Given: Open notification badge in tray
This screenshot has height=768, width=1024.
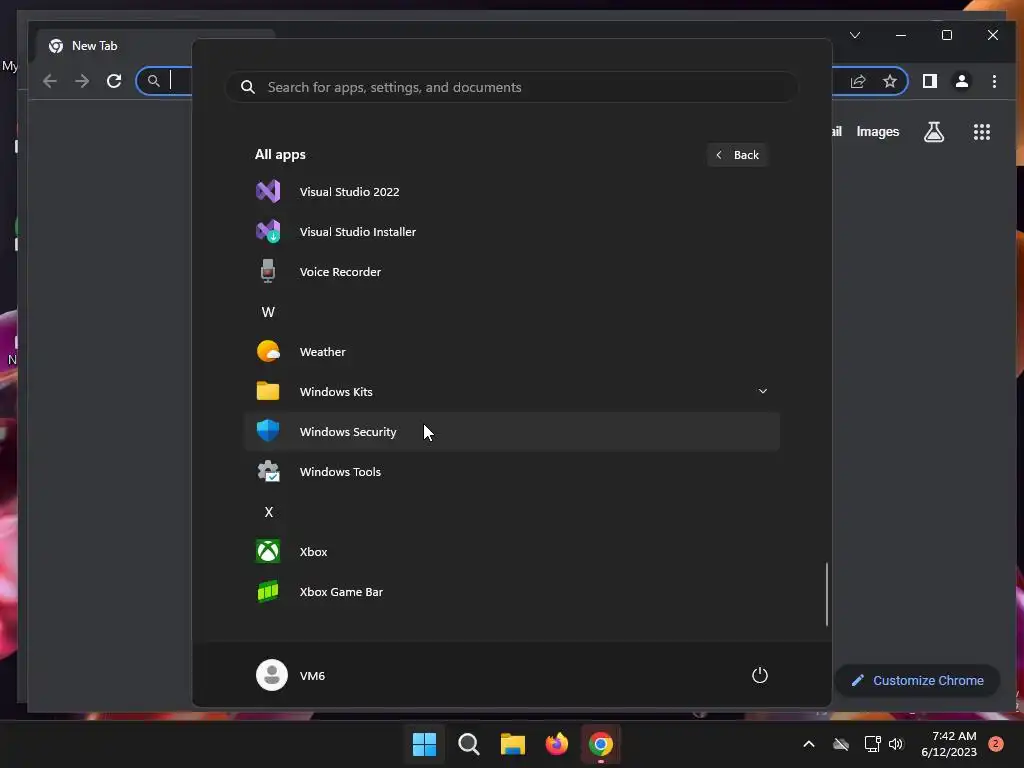Looking at the screenshot, I should point(996,744).
